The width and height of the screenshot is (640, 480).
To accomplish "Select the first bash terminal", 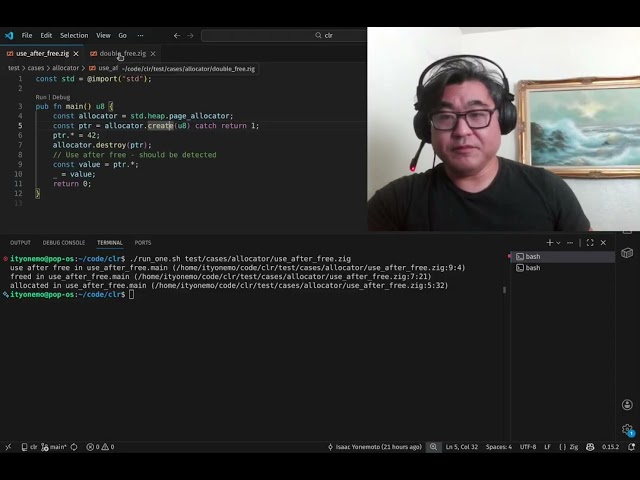I will pos(563,256).
